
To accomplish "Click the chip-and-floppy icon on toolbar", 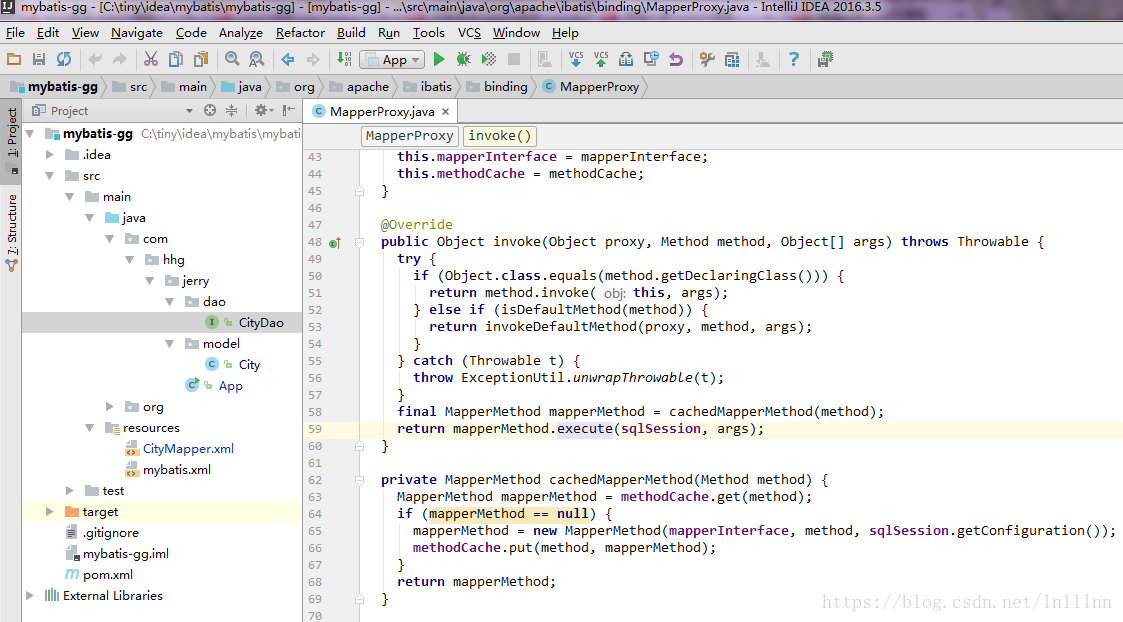I will click(x=825, y=59).
